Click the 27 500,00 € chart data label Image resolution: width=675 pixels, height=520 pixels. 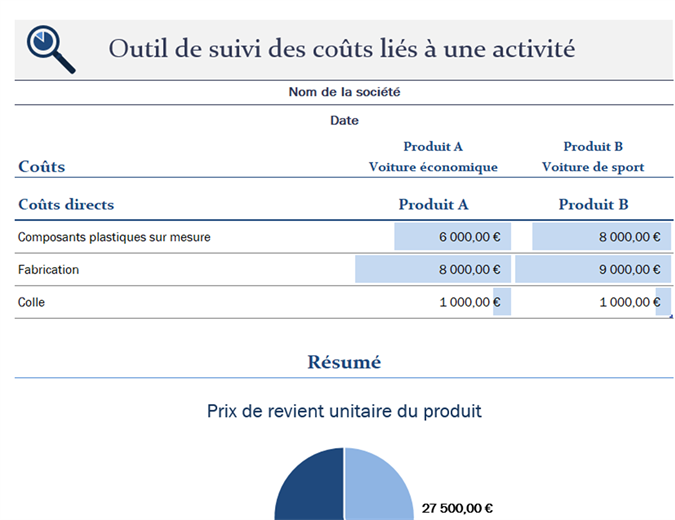pyautogui.click(x=457, y=508)
